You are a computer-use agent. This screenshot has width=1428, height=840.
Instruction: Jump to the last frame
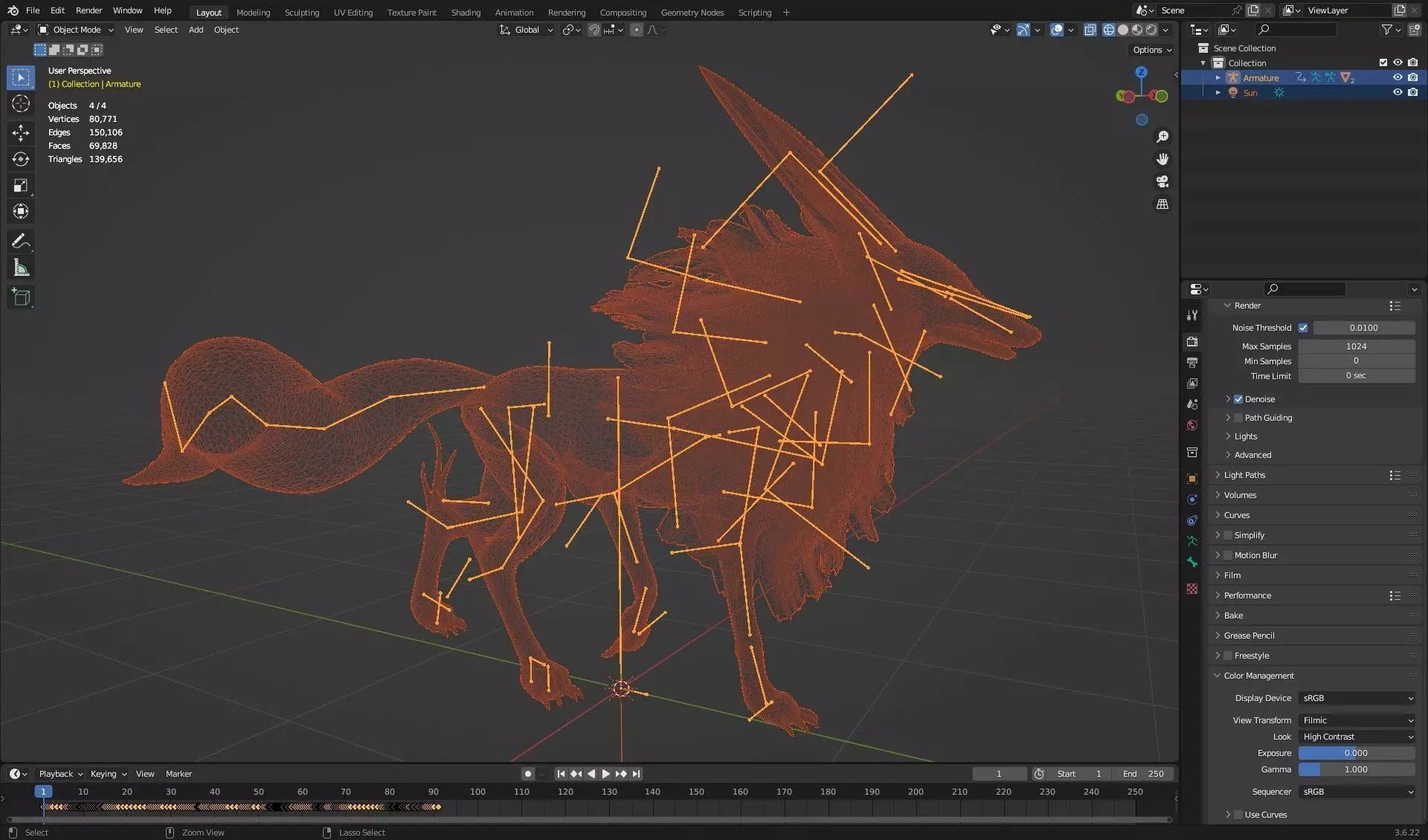(x=637, y=774)
